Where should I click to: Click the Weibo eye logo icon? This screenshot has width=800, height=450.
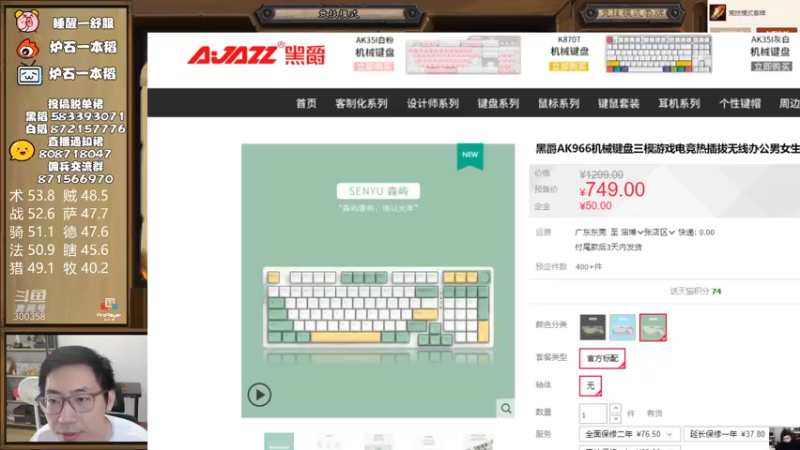[x=27, y=48]
